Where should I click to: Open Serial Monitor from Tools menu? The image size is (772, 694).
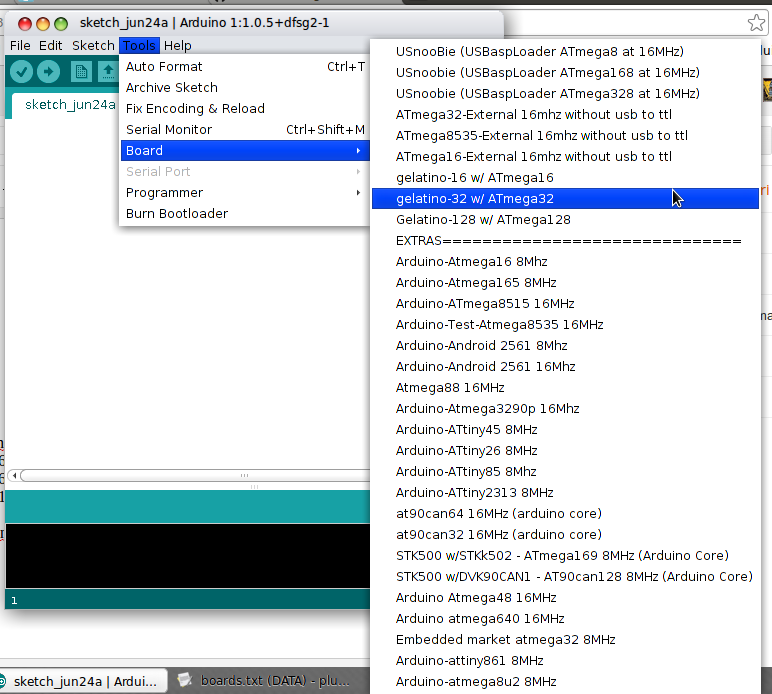tap(245, 129)
